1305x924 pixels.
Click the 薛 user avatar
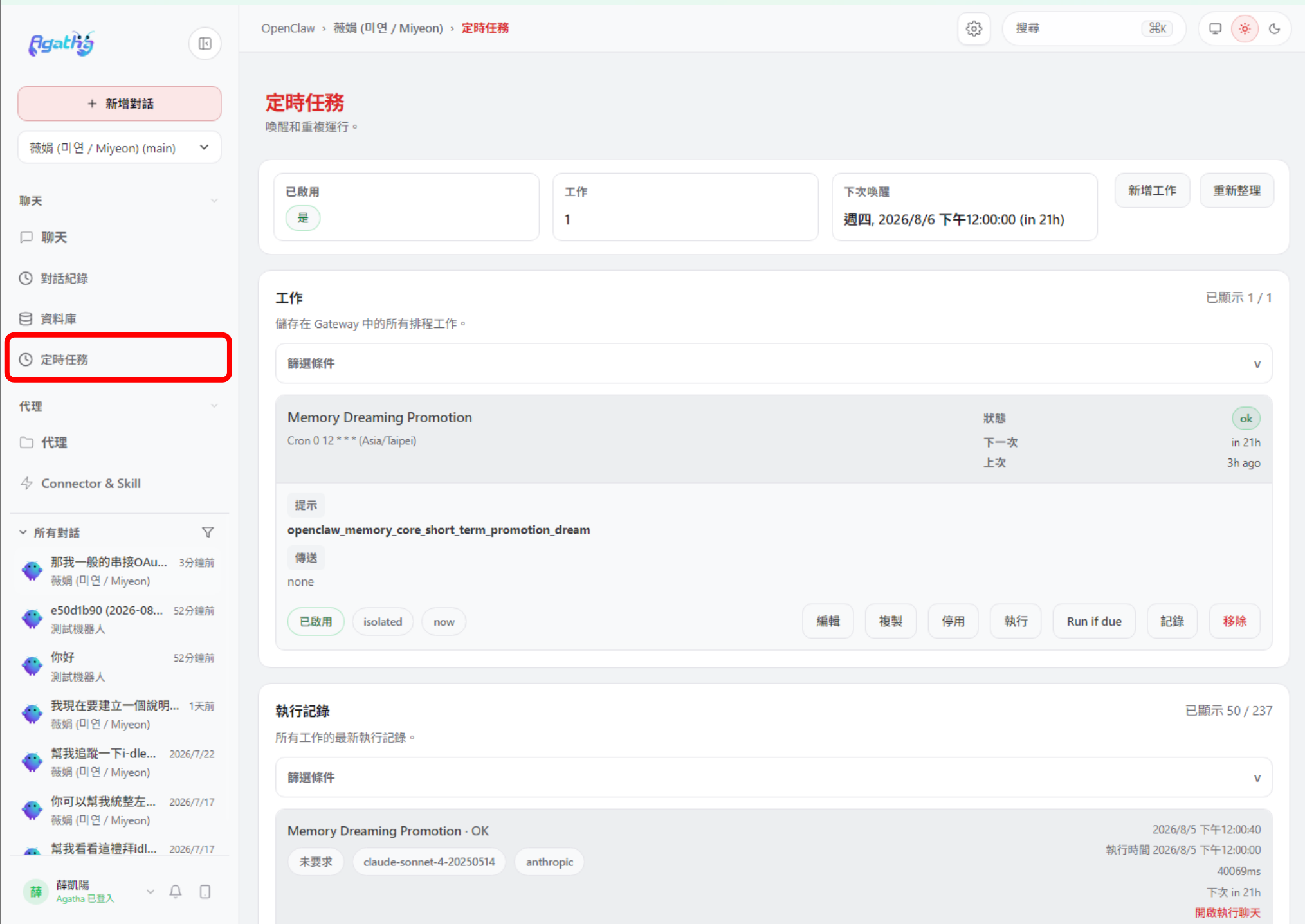[x=36, y=891]
